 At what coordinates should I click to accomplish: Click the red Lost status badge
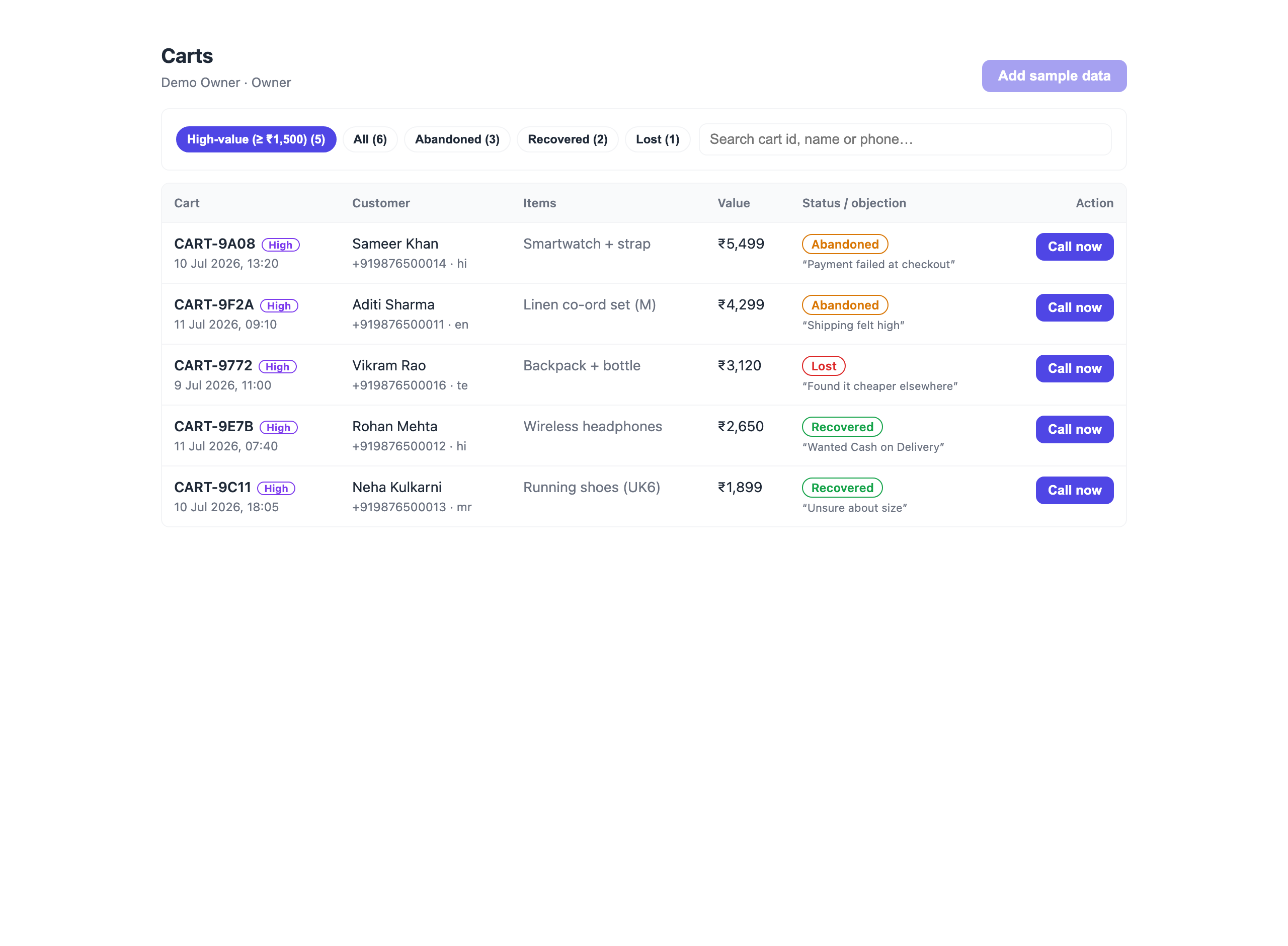click(824, 366)
